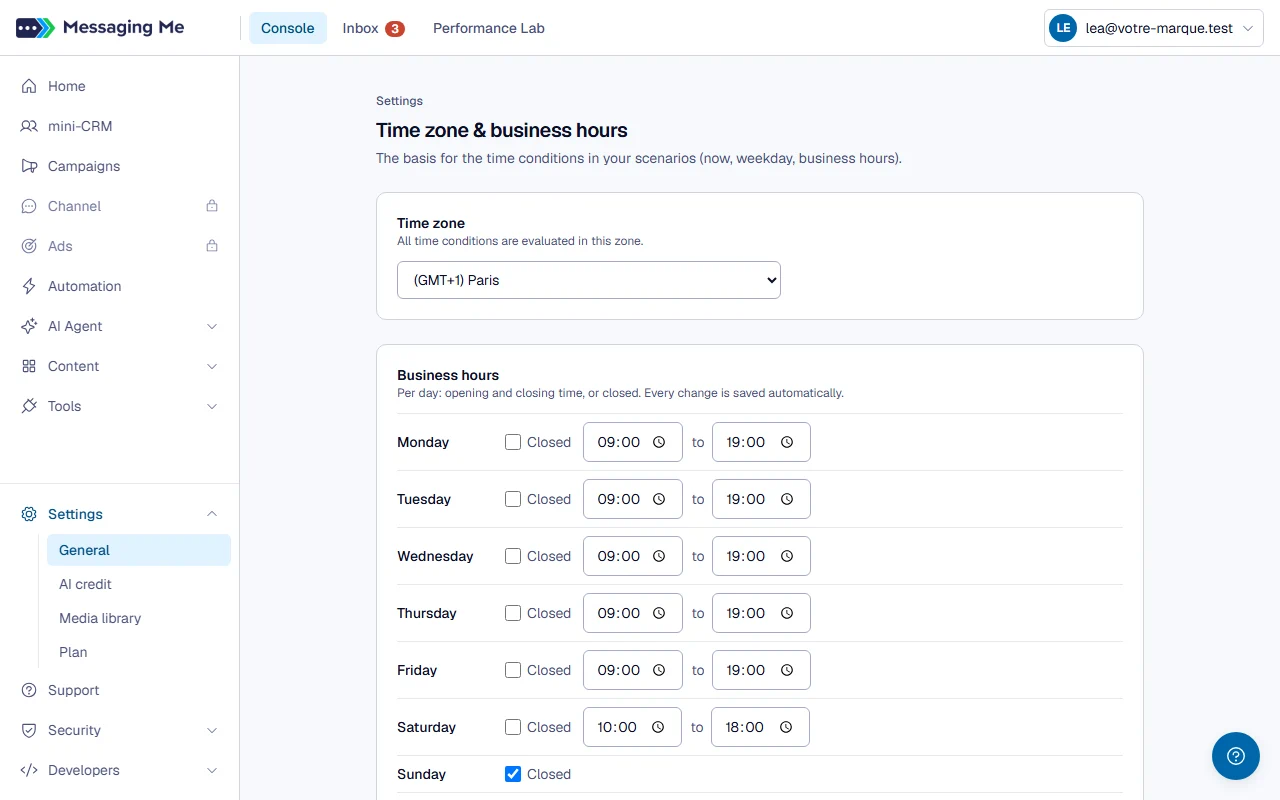Collapse the Settings section chevron

tap(212, 514)
